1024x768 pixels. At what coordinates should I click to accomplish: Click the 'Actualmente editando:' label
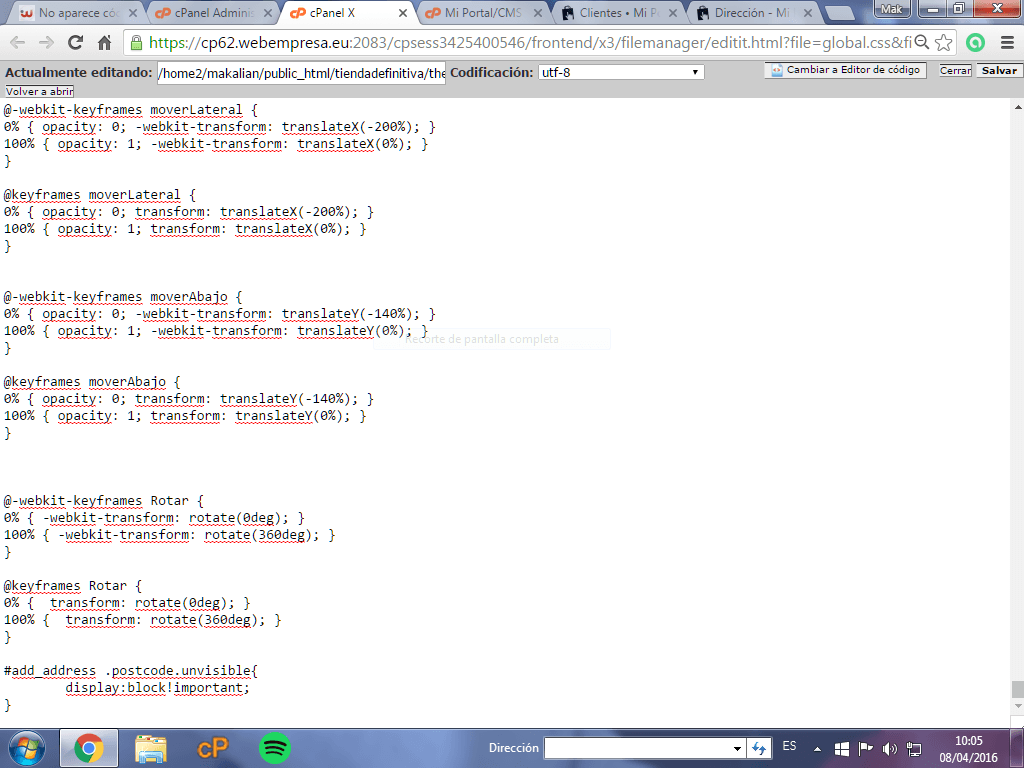[78, 72]
